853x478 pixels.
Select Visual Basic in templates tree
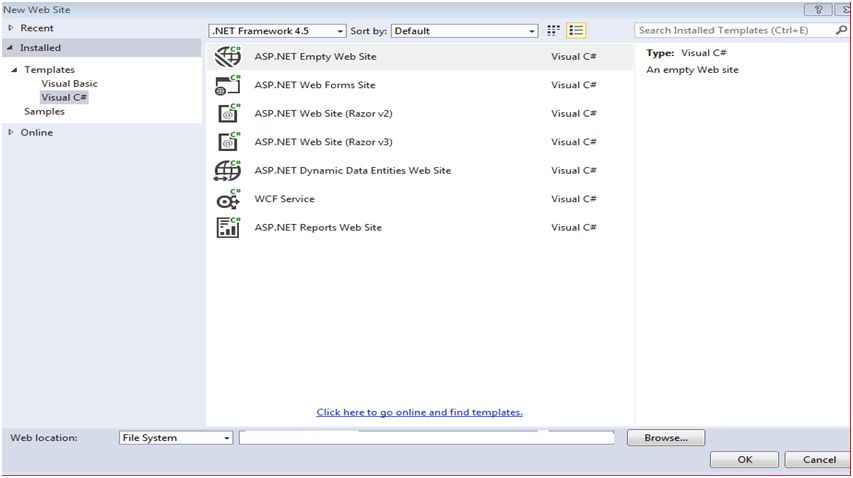coord(70,84)
